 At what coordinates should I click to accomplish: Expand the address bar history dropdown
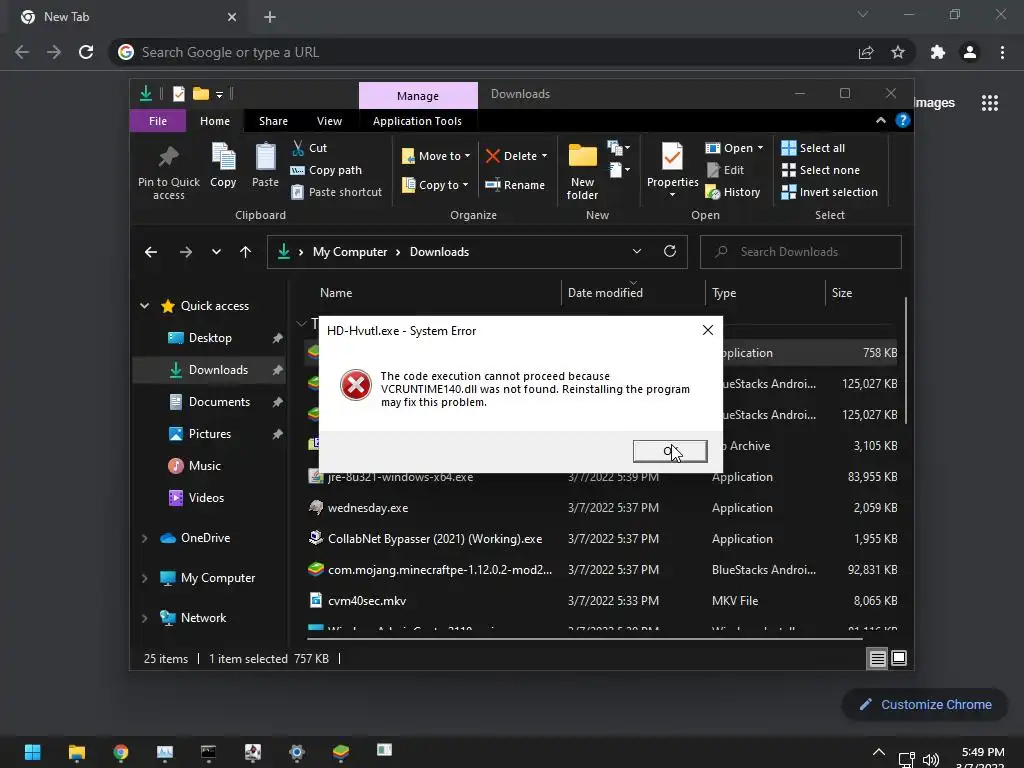click(637, 251)
